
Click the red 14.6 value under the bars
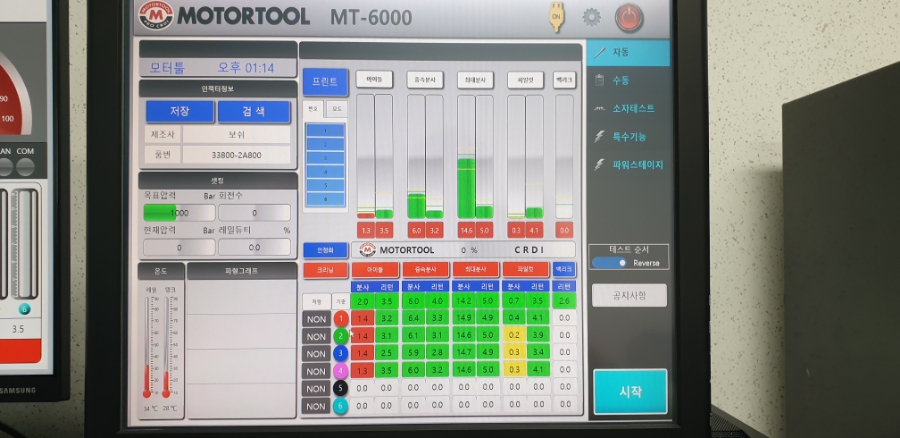[466, 230]
